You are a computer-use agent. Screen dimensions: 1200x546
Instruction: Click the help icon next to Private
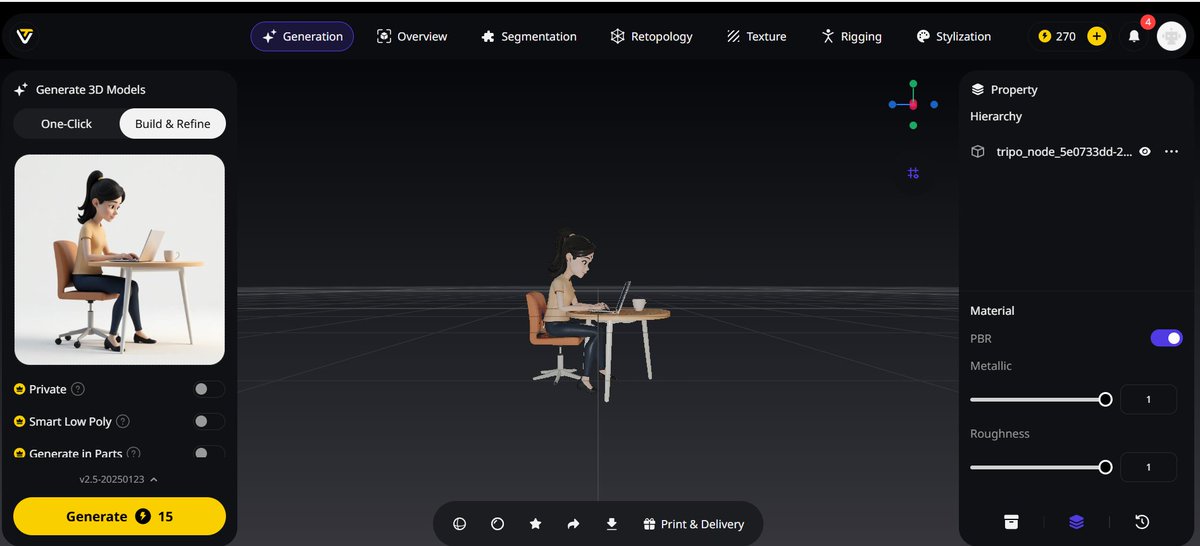[x=78, y=389]
